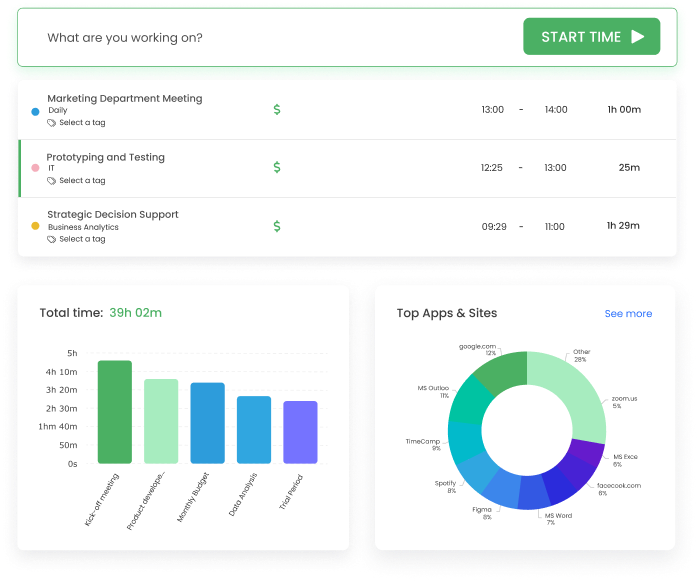698x582 pixels.
Task: Click yellow color dot beside Strategic Decision Support
Action: (36, 226)
